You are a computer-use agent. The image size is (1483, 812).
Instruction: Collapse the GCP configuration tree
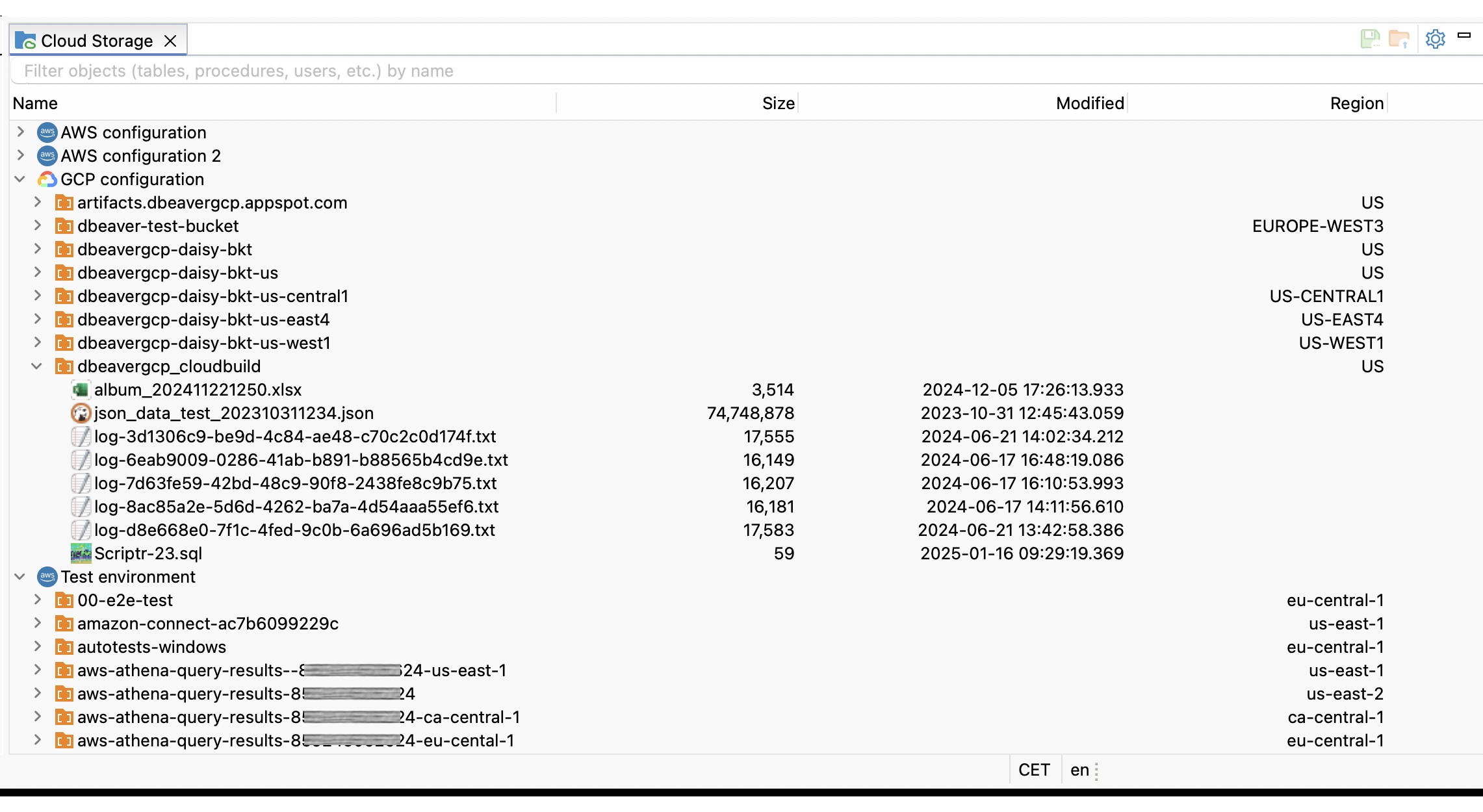[x=21, y=179]
